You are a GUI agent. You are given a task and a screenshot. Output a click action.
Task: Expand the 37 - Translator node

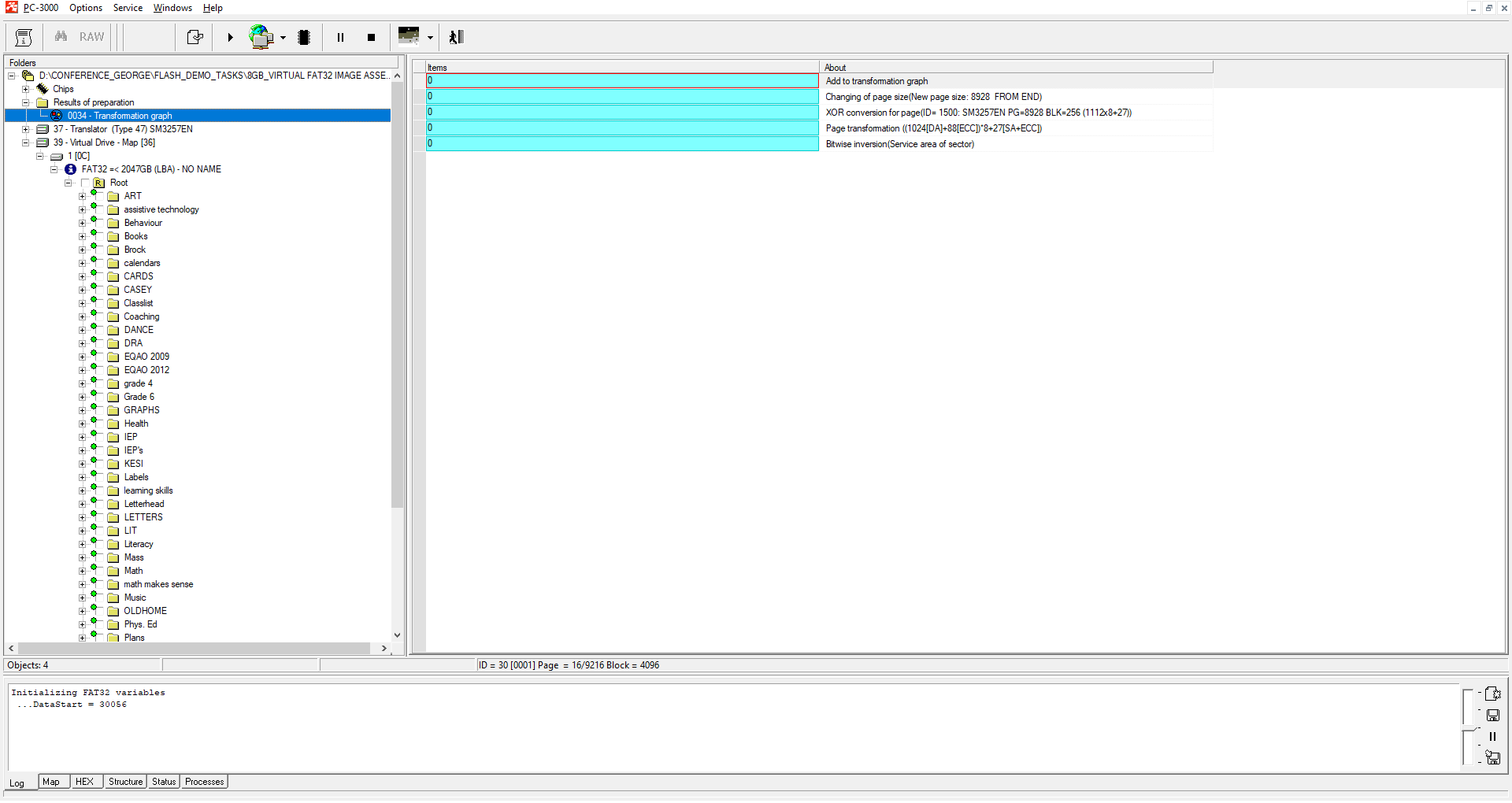pyautogui.click(x=26, y=129)
